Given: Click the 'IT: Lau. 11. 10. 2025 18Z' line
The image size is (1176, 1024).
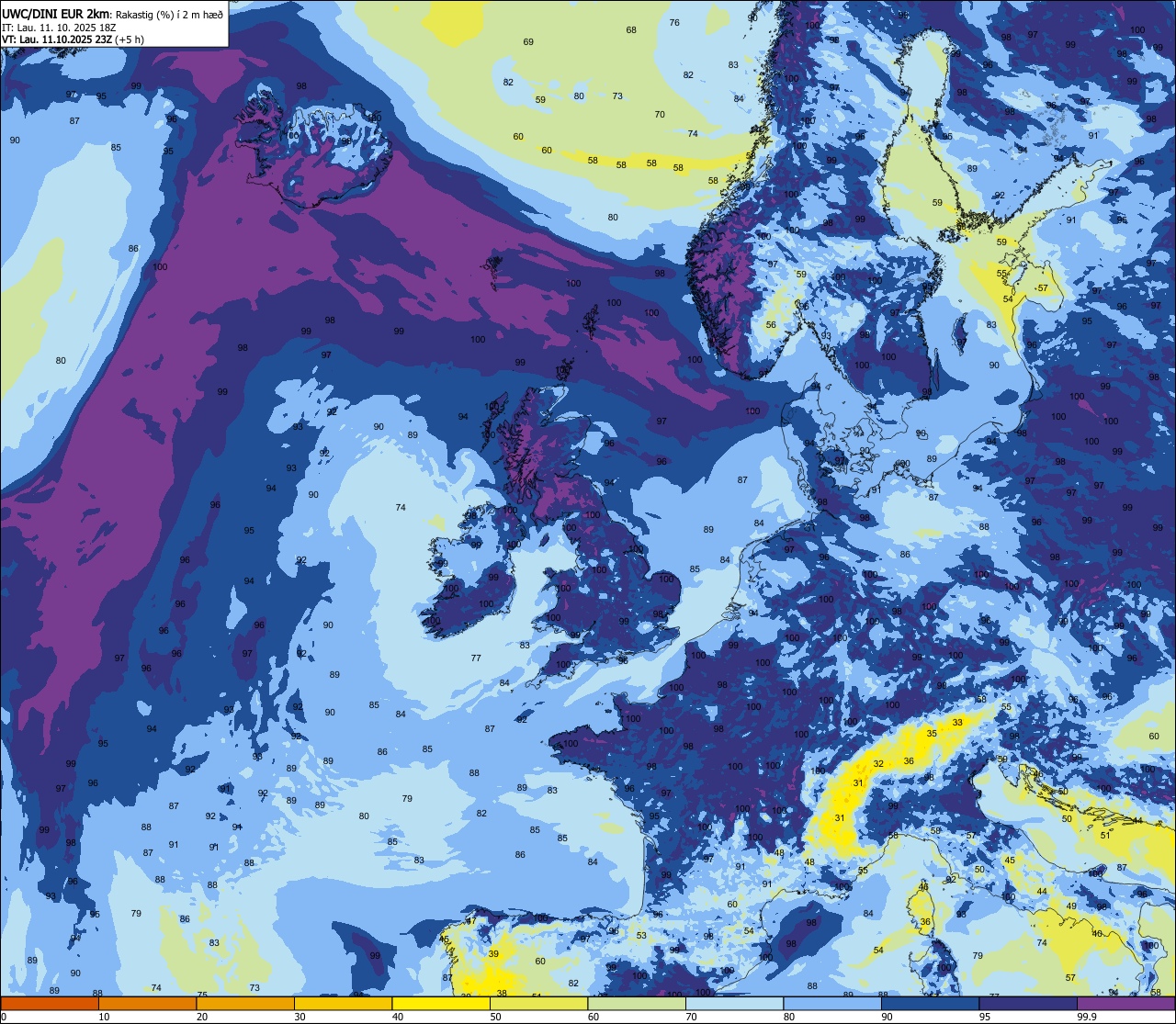Looking at the screenshot, I should coord(58,28).
